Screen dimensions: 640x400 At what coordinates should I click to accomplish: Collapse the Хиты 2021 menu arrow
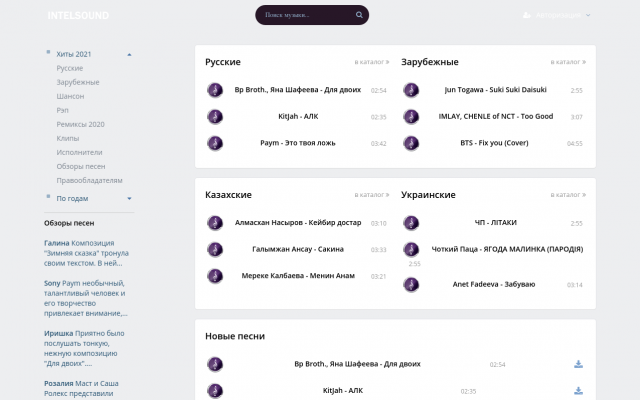coord(129,54)
